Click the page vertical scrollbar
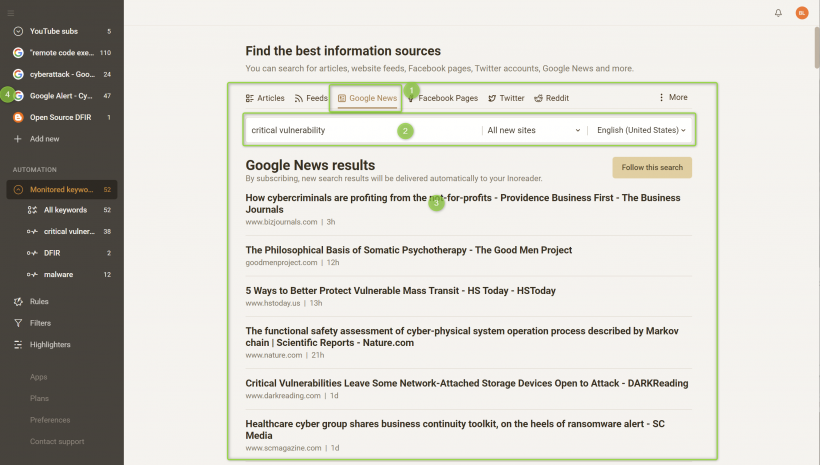 (x=817, y=48)
